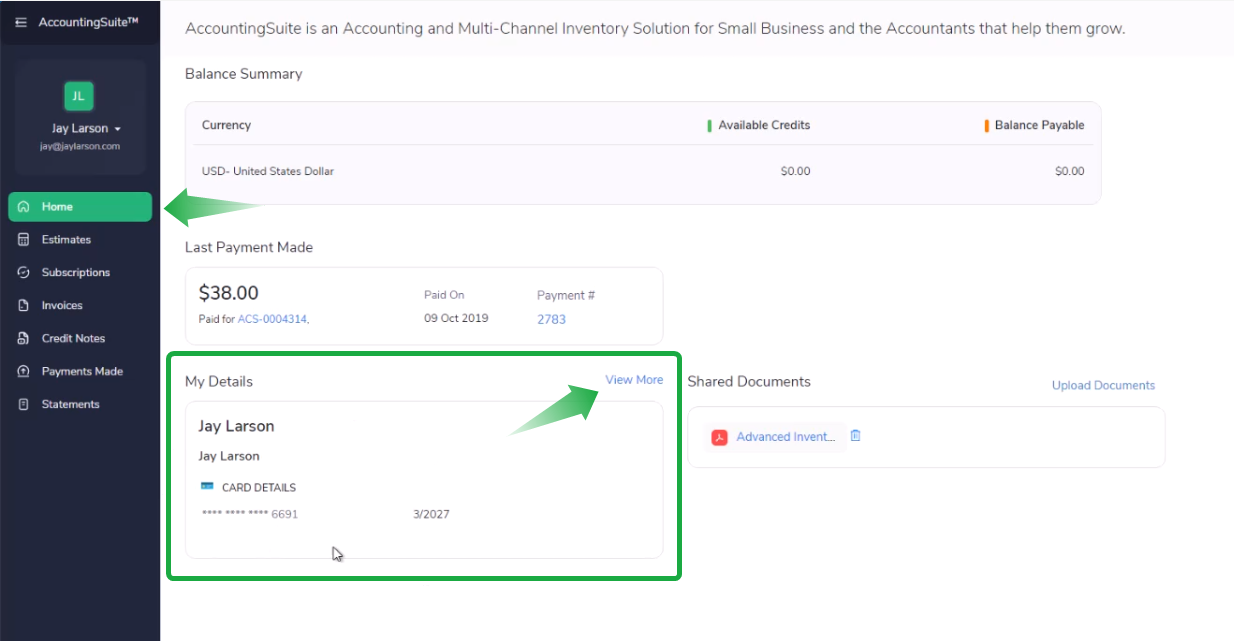Click the Credit Notes icon
1234x641 pixels.
pos(24,339)
